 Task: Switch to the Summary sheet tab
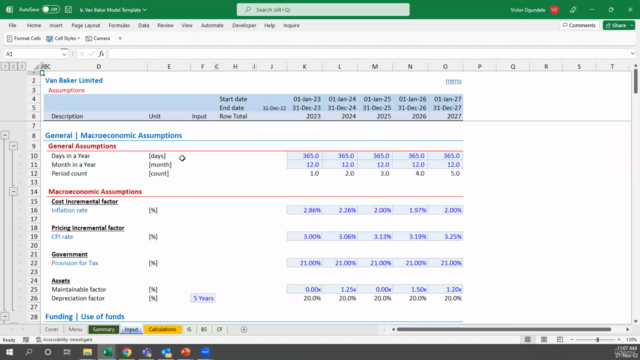pos(104,329)
